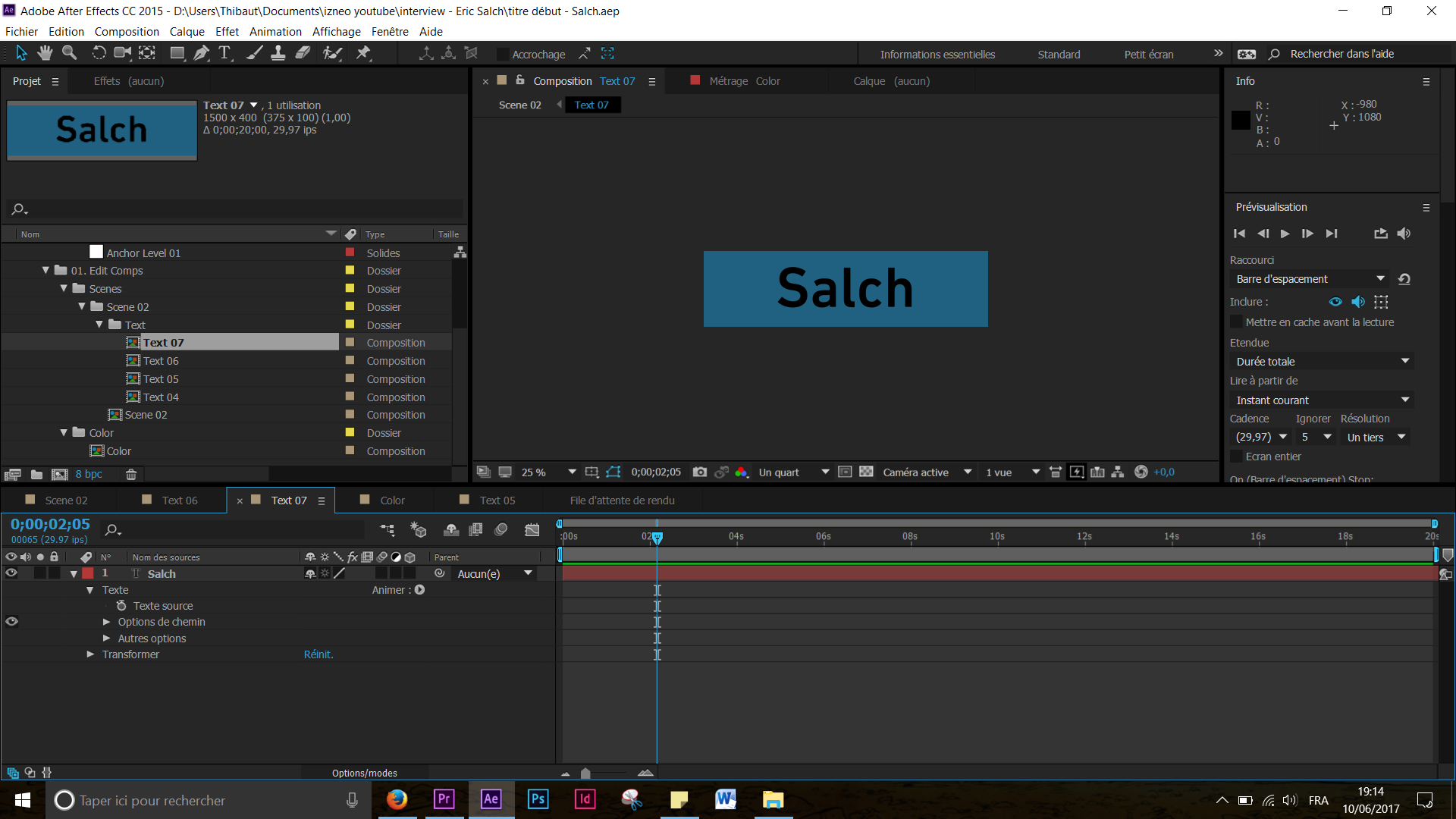
Task: Toggle motion blur enable icon in timeline
Action: coord(501,530)
